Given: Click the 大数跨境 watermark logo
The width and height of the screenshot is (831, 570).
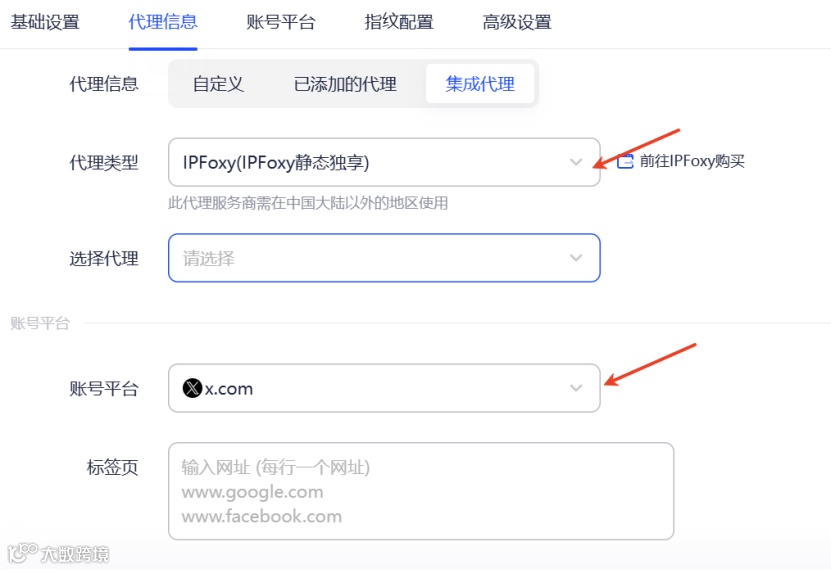Looking at the screenshot, I should click(59, 554).
